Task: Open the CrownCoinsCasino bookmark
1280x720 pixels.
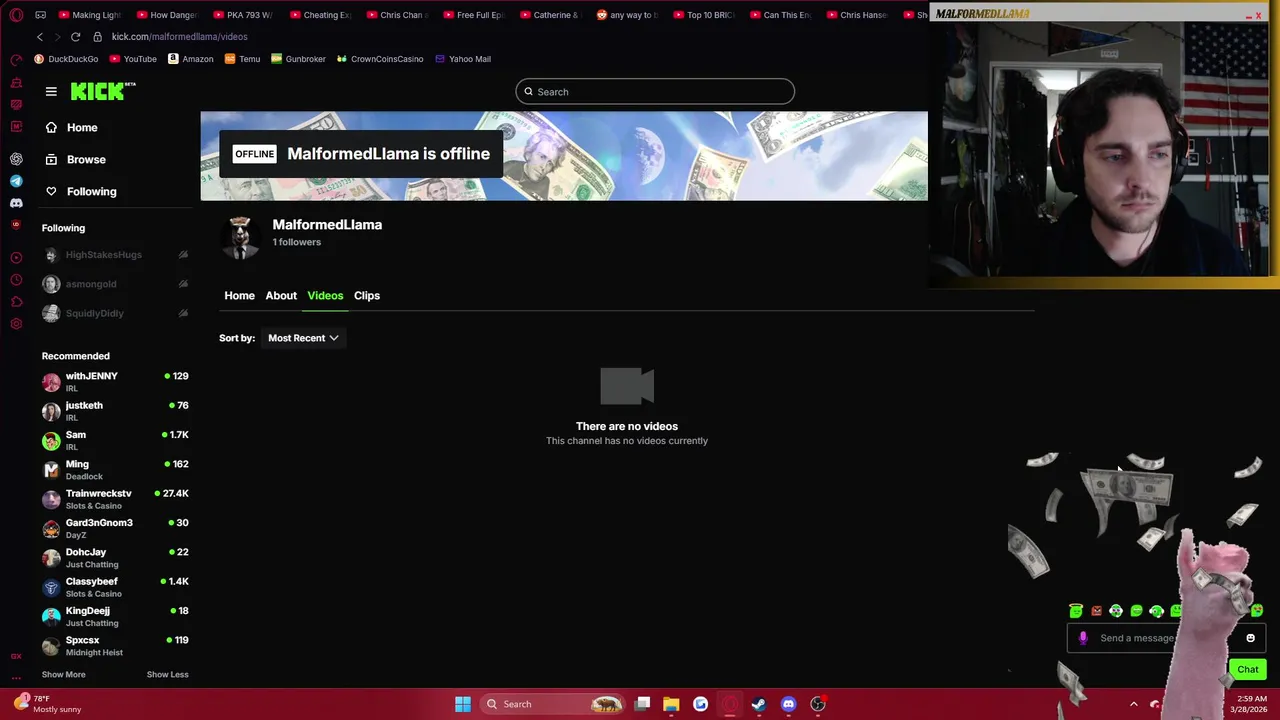Action: coord(380,59)
